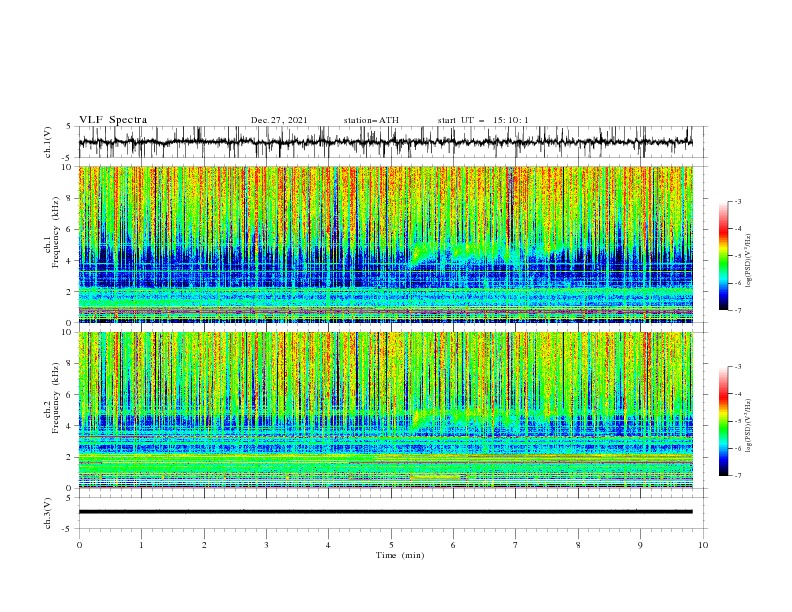Click the "5" tick on ch.1(V) axis
This screenshot has width=792, height=612.
click(69, 126)
